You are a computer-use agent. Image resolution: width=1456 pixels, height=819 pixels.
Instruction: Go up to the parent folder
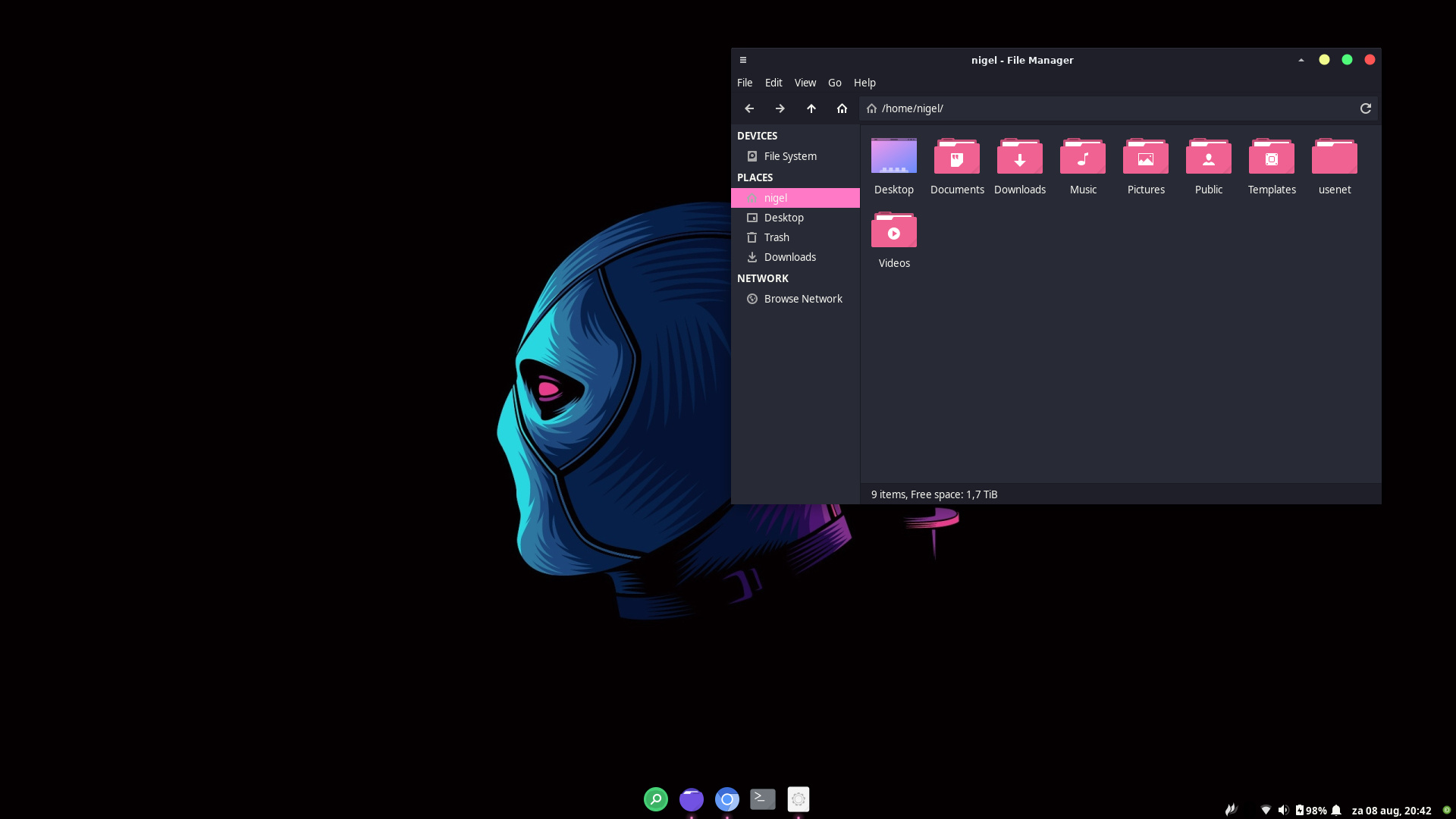point(811,108)
